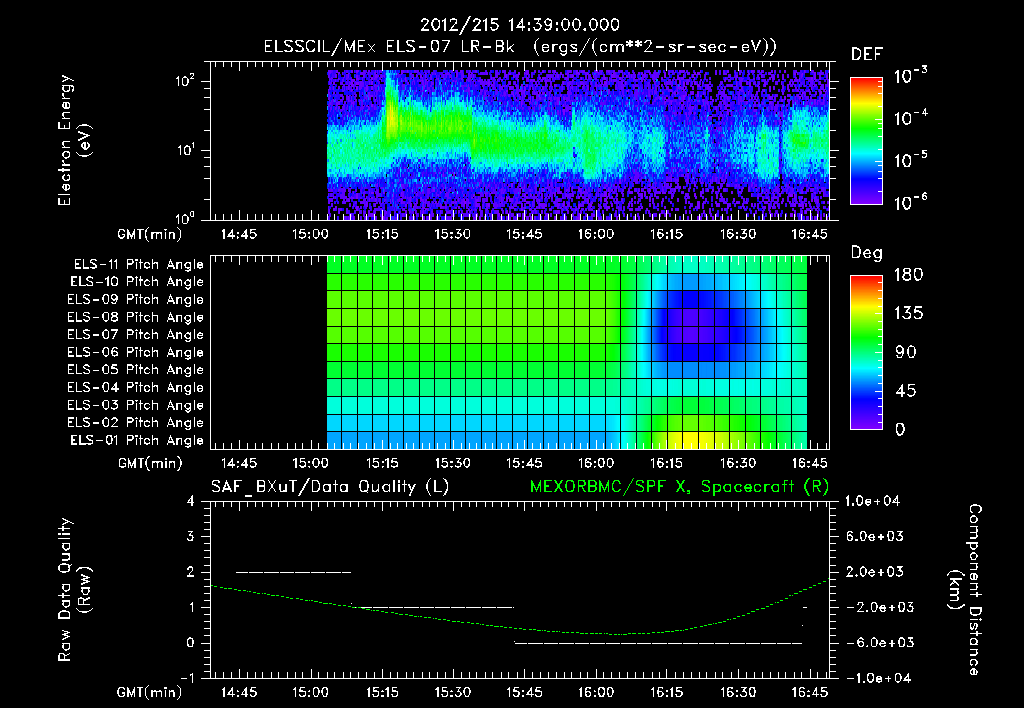
Task: Click the DEF label above the color bar
Action: click(x=867, y=54)
